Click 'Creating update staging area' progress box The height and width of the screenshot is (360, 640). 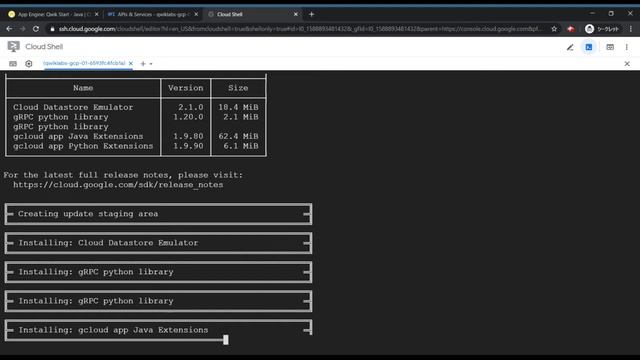[158, 214]
